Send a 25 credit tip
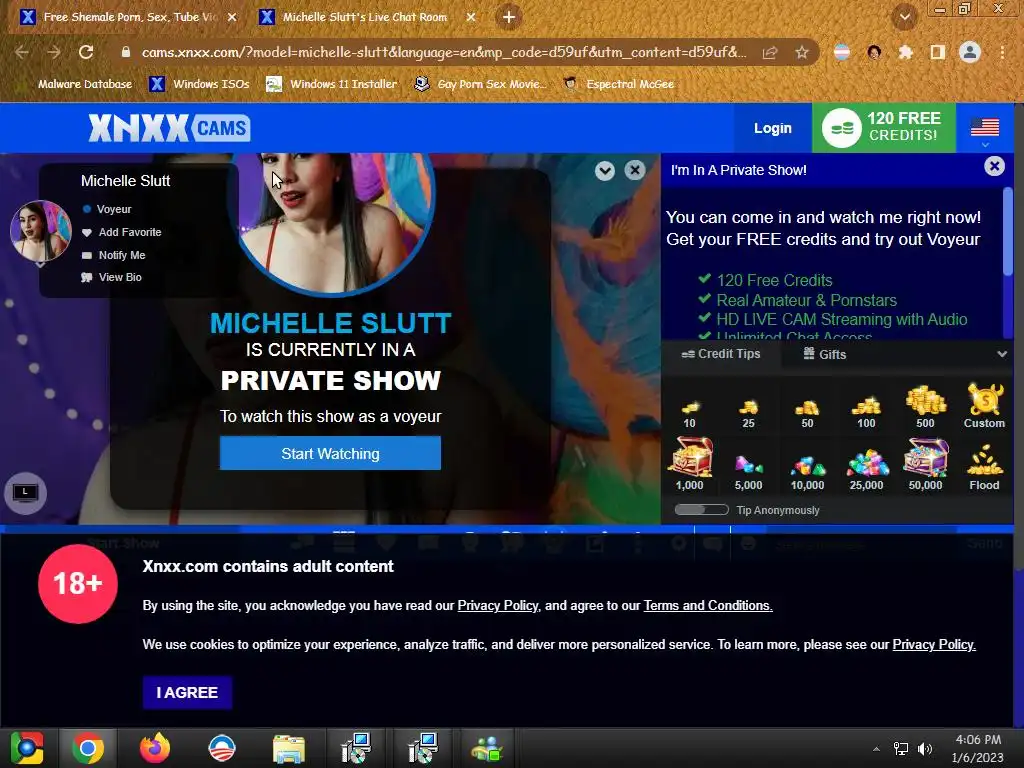 (748, 413)
